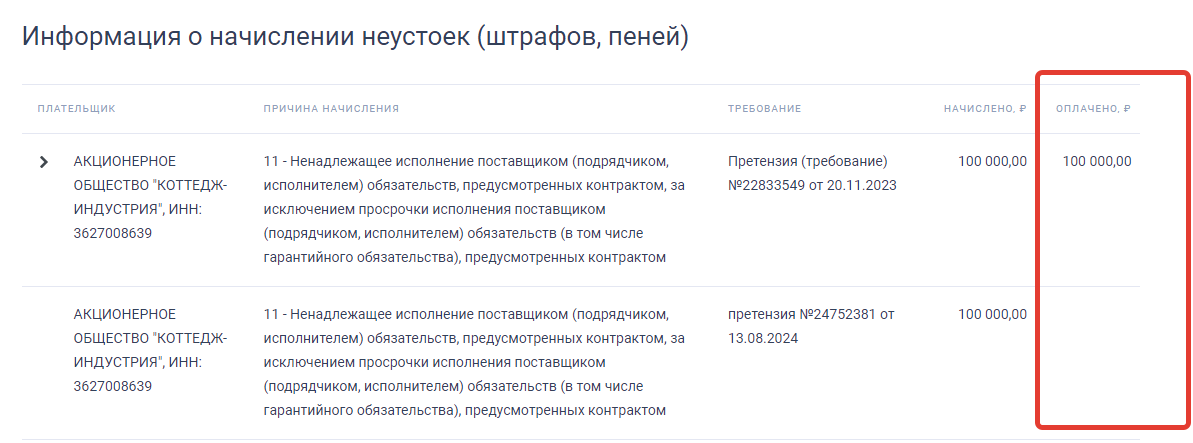Expand the first penalty row chevron

[x=43, y=162]
